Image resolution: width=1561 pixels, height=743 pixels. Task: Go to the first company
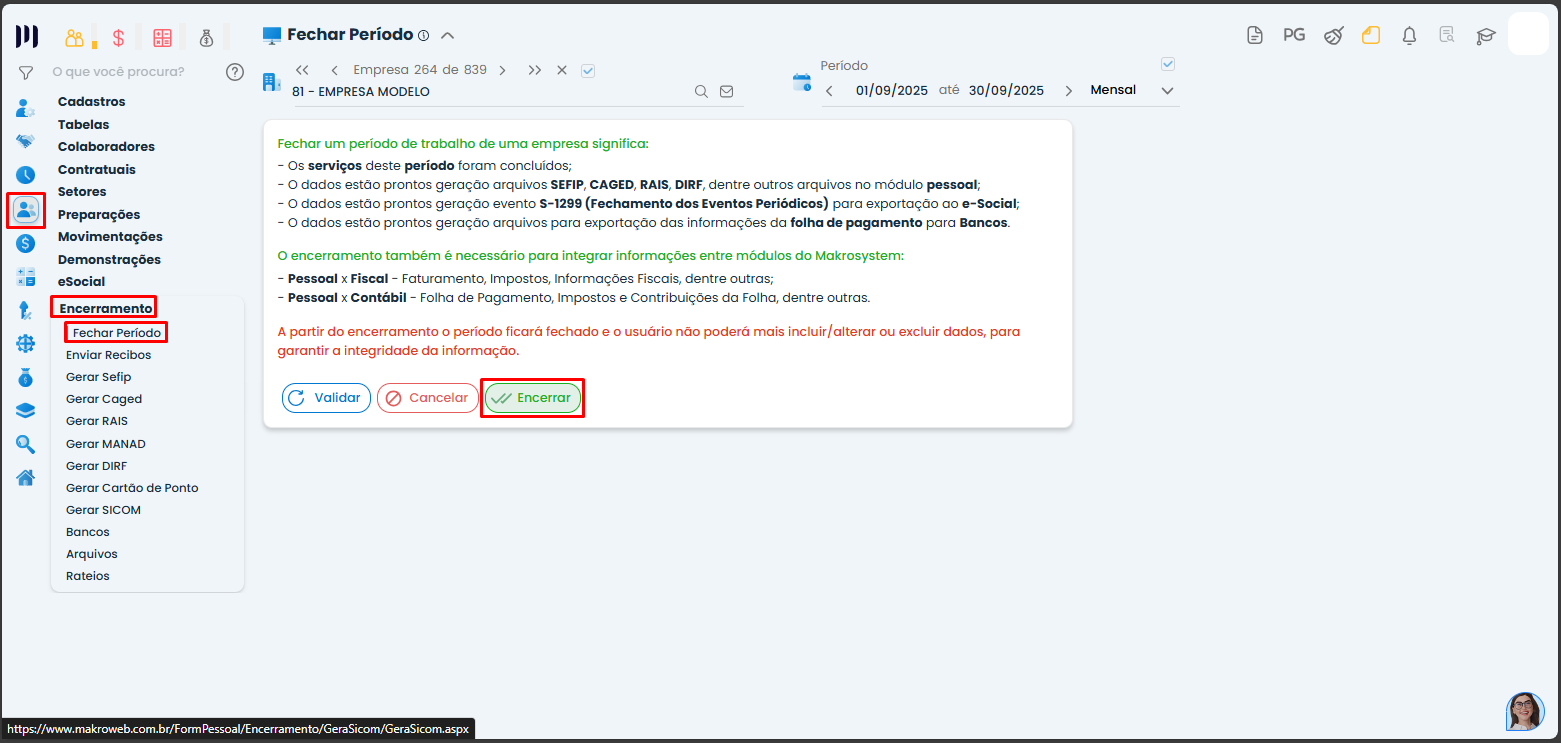click(x=302, y=70)
